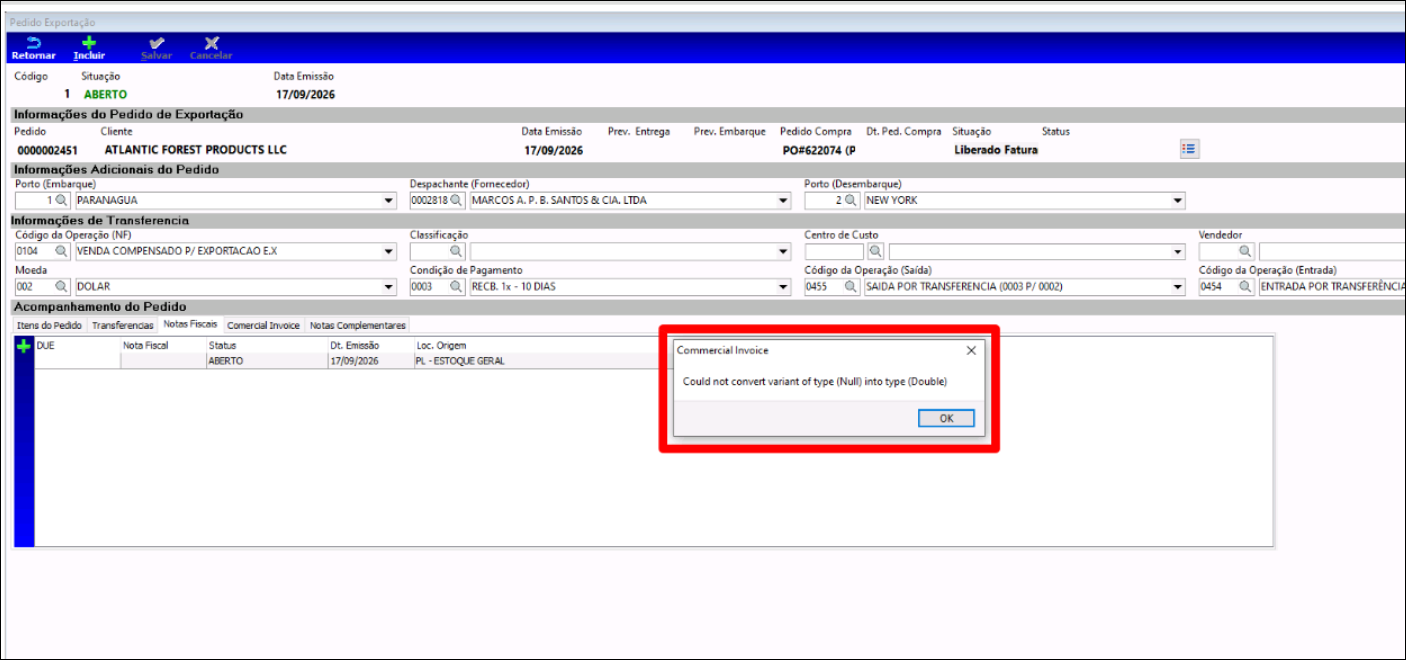Expand the NEW YORK port dropdown

click(x=1178, y=200)
